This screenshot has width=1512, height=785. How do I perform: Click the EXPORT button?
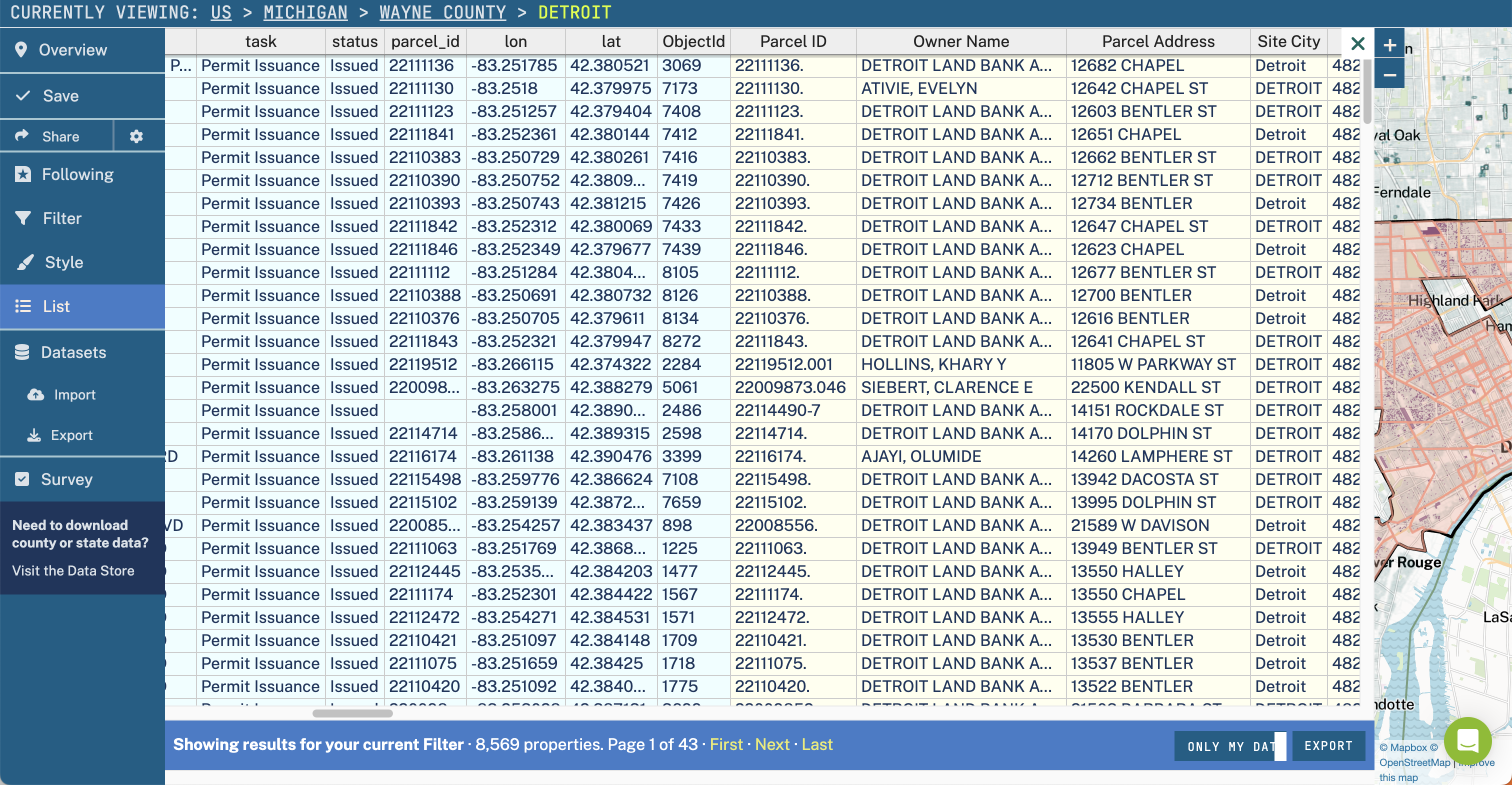(x=1329, y=746)
